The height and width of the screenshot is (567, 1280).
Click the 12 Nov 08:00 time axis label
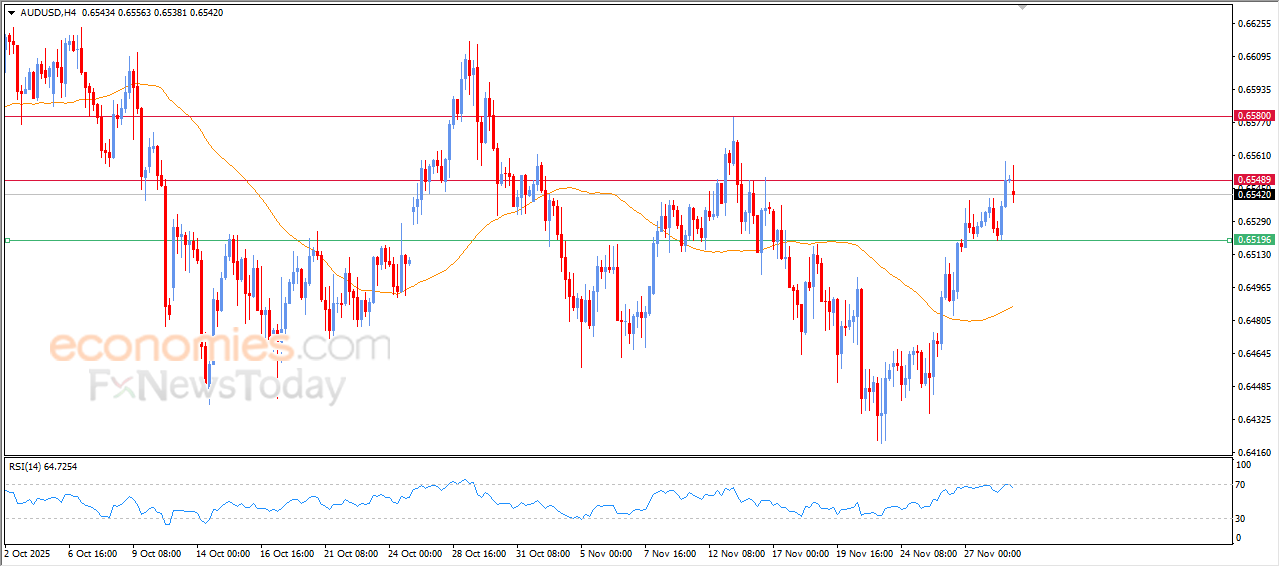click(737, 553)
